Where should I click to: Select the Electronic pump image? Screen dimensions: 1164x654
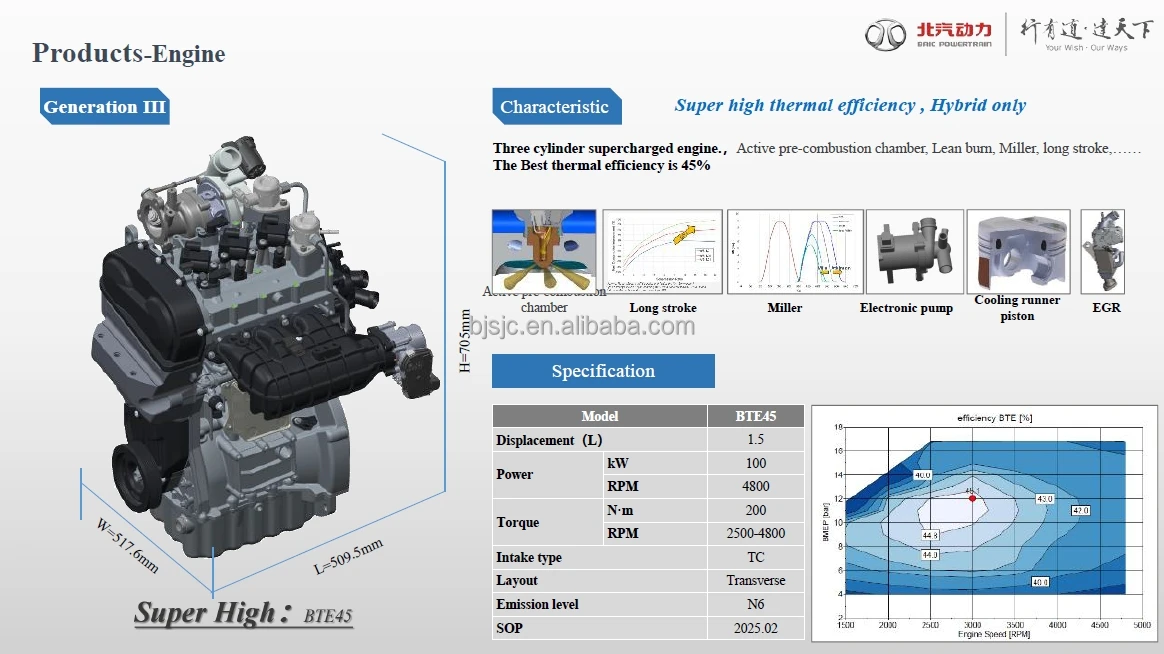[914, 250]
